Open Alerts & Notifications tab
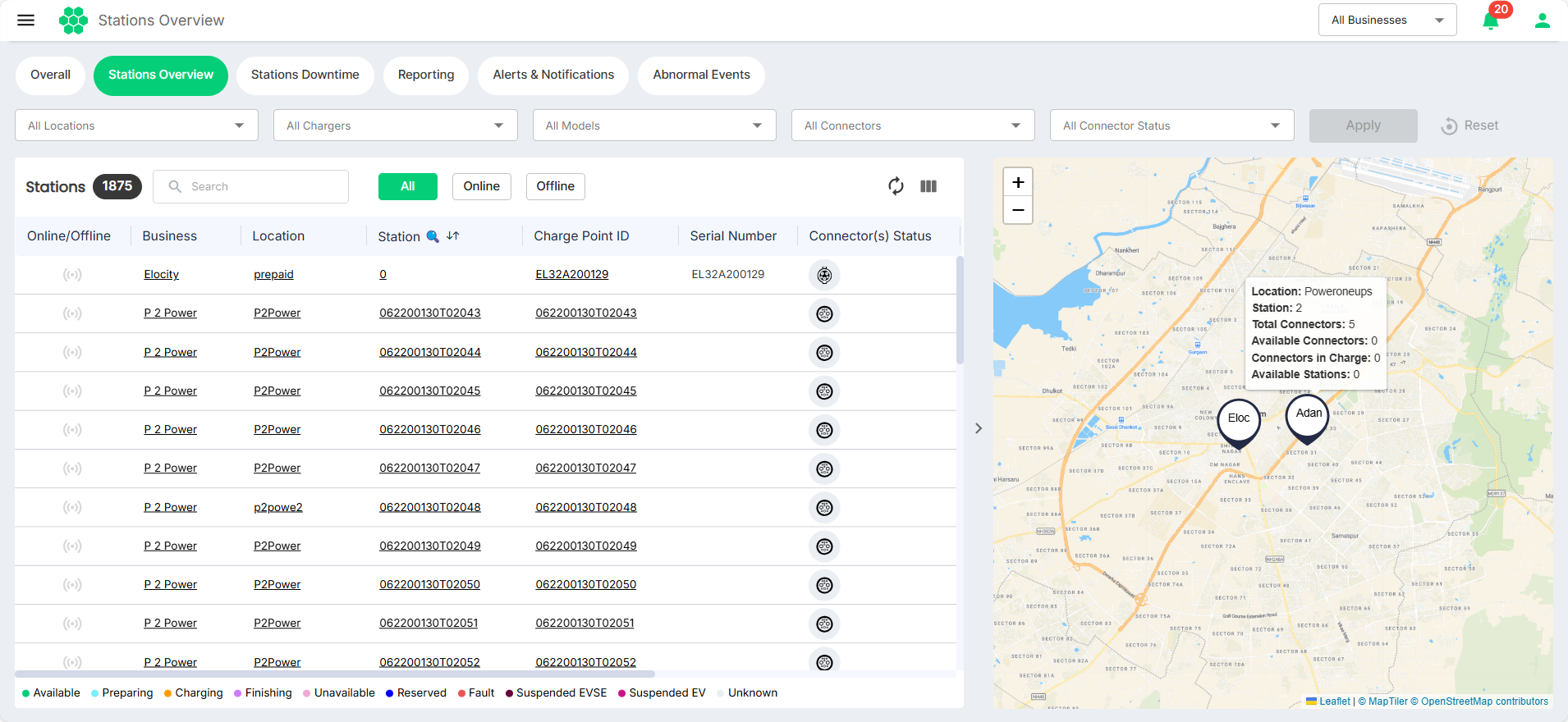 click(x=553, y=75)
